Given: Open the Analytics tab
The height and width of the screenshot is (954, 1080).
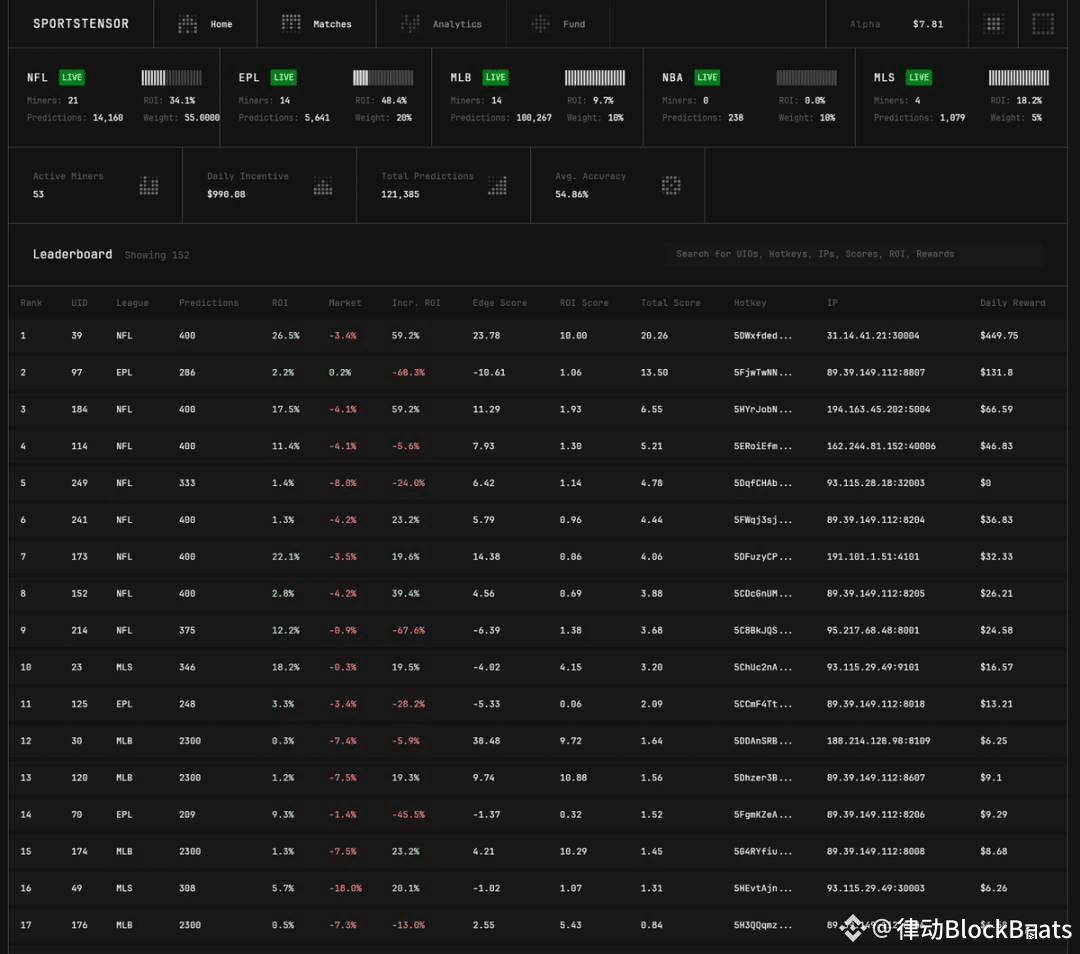Looking at the screenshot, I should pos(441,24).
